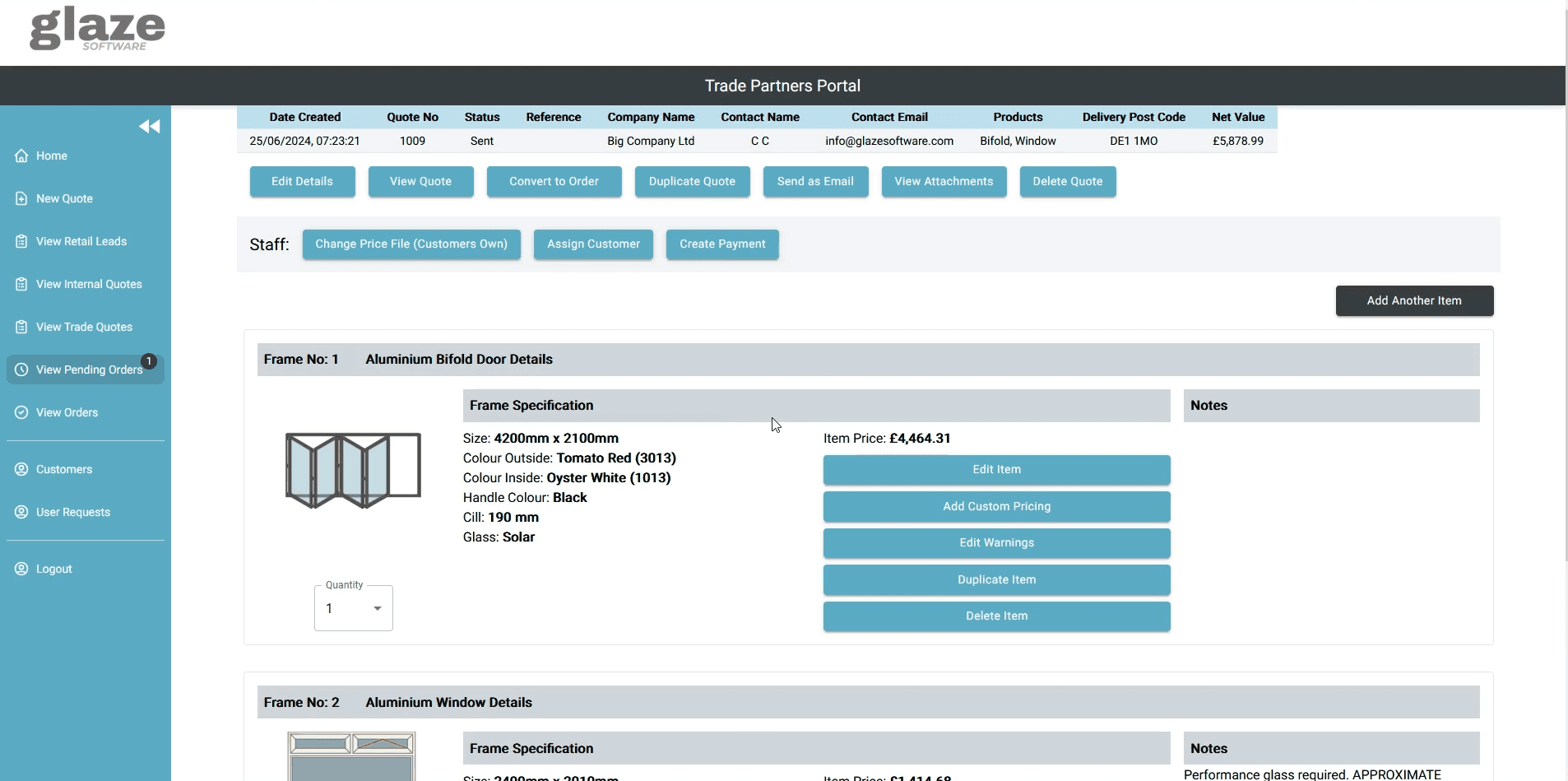1568x781 pixels.
Task: Click the View Trade Quotes clipboard icon
Action: tap(21, 327)
